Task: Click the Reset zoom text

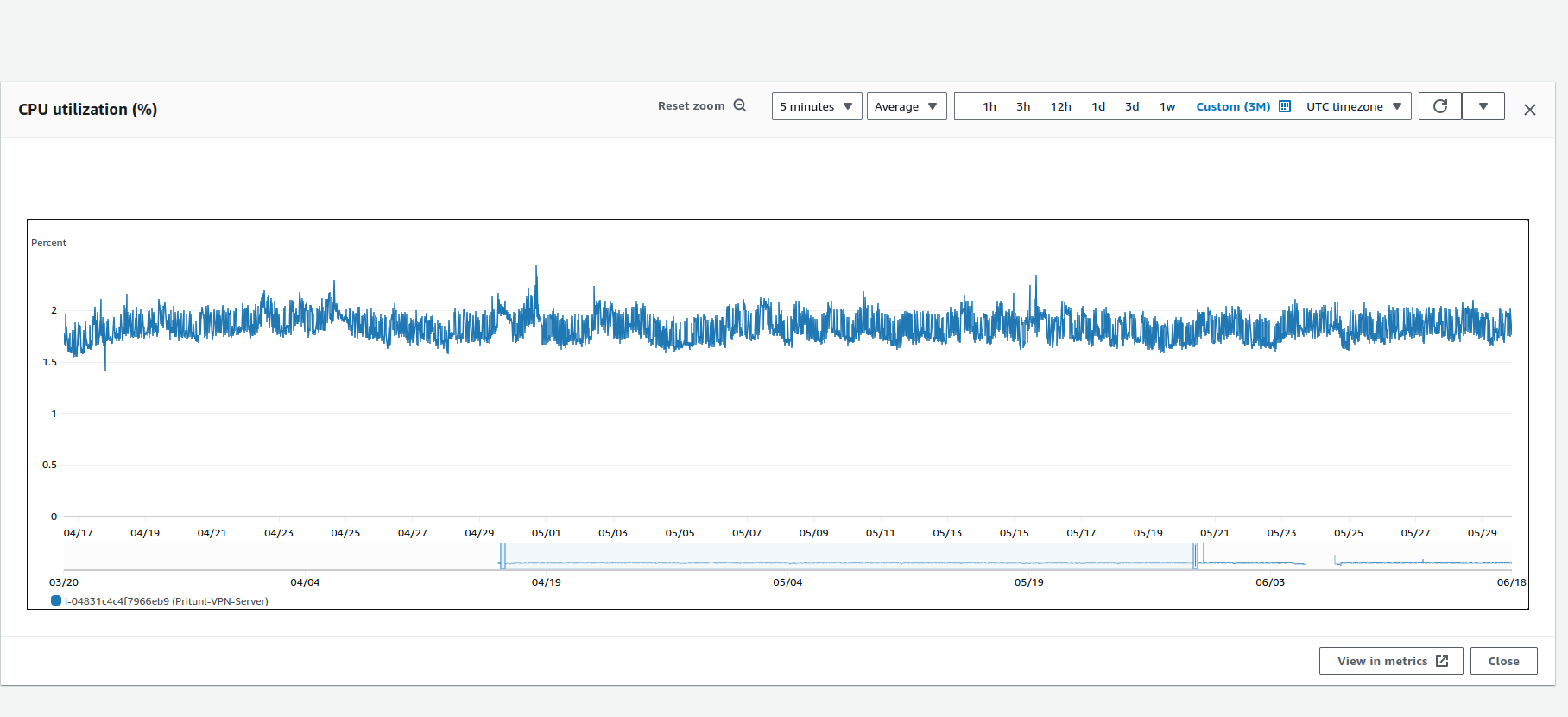Action: pos(692,105)
